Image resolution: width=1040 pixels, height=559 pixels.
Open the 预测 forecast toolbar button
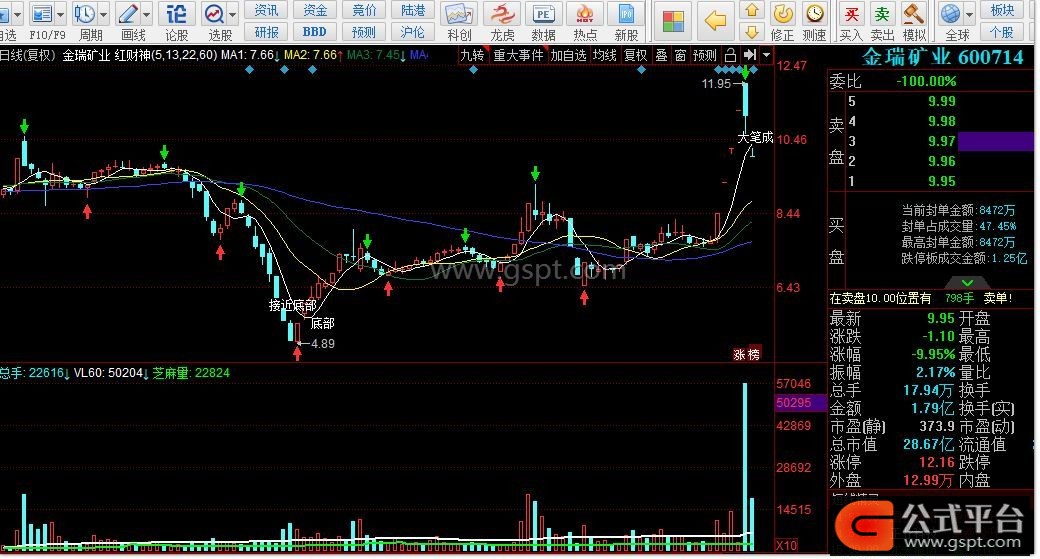click(x=364, y=32)
